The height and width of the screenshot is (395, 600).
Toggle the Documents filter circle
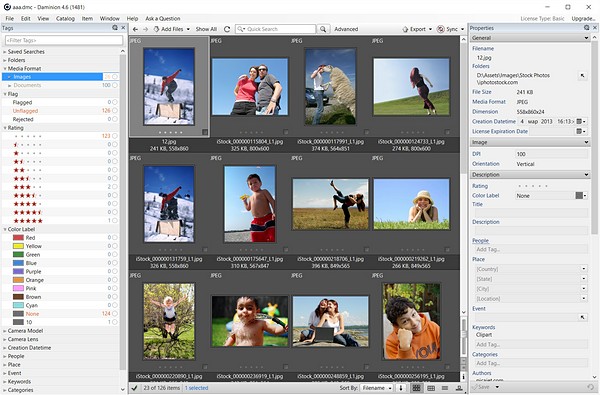coord(114,85)
